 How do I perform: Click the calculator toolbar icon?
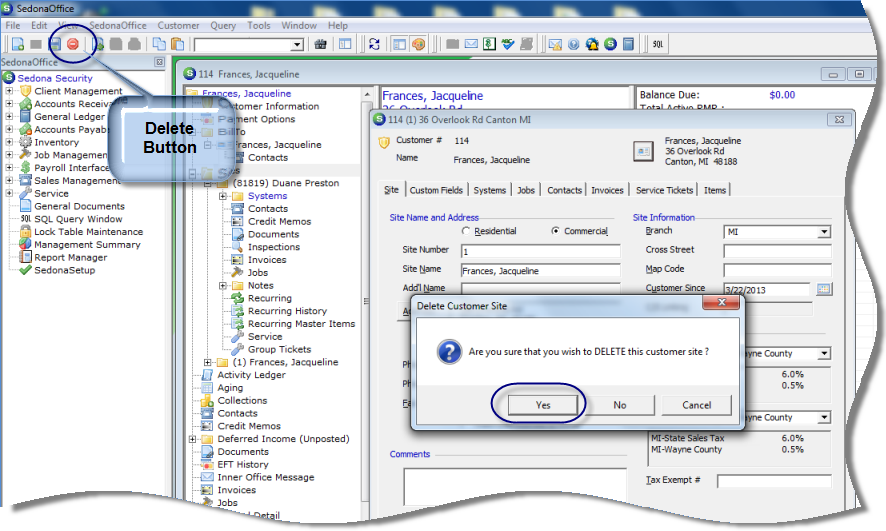628,44
